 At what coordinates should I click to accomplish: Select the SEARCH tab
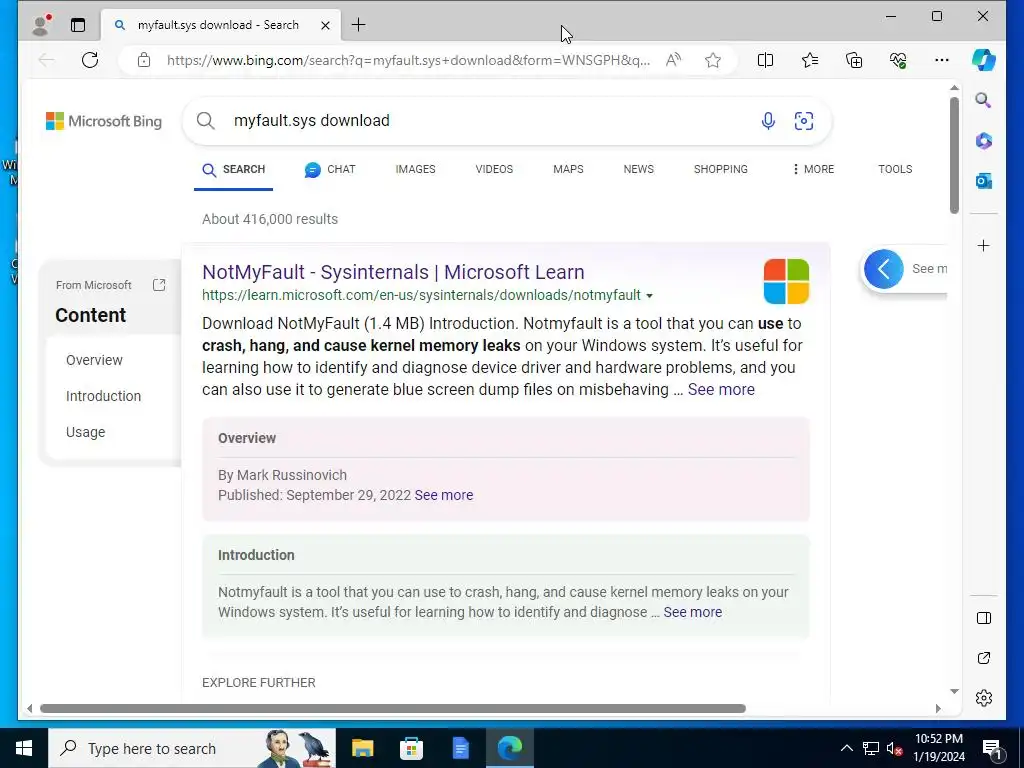tap(234, 170)
